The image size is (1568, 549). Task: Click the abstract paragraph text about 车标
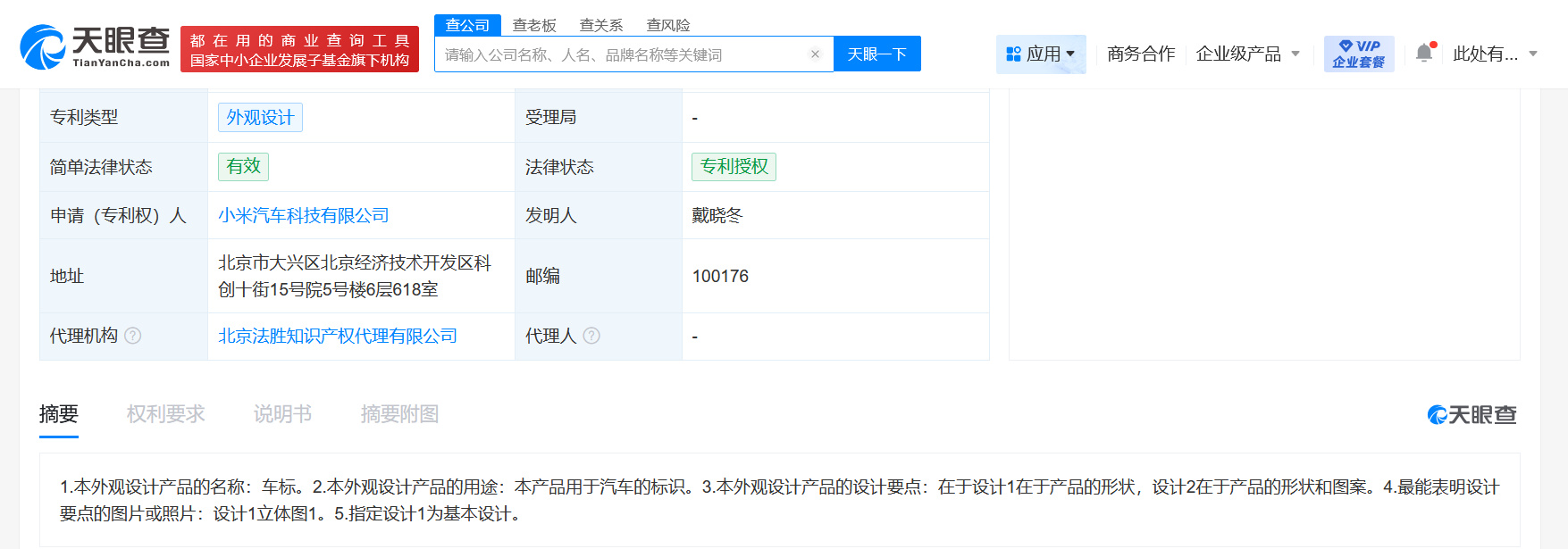[x=779, y=500]
